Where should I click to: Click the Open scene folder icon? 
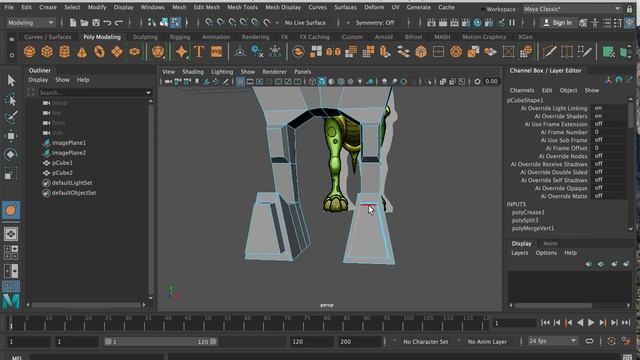pyautogui.click(x=84, y=23)
